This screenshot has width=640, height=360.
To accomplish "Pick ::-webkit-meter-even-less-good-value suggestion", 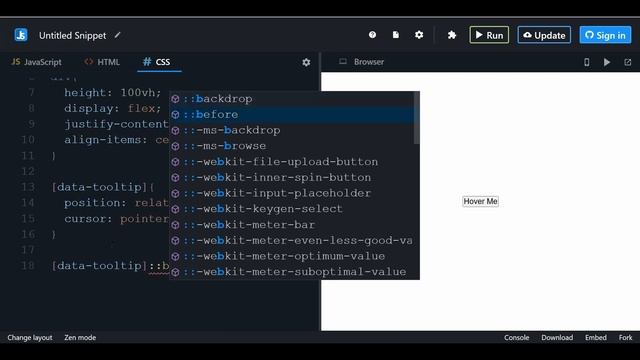I will pos(292,240).
